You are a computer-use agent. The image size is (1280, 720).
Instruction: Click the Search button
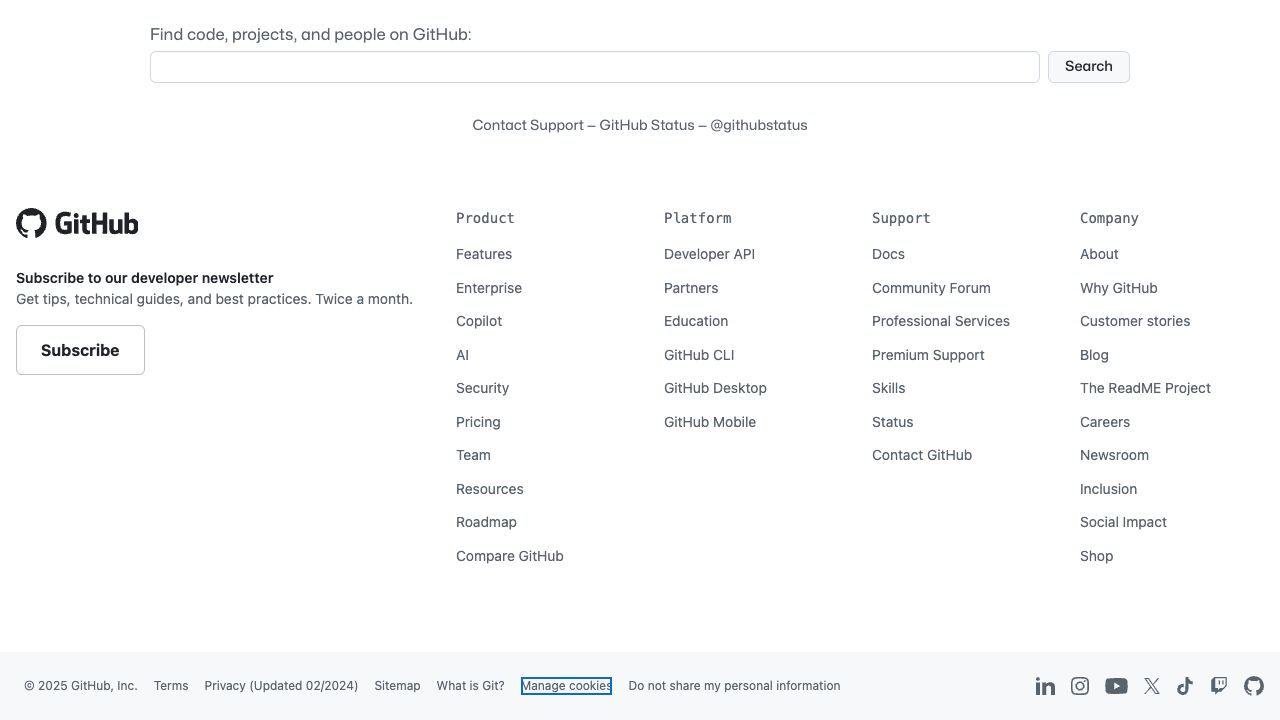(x=1088, y=67)
